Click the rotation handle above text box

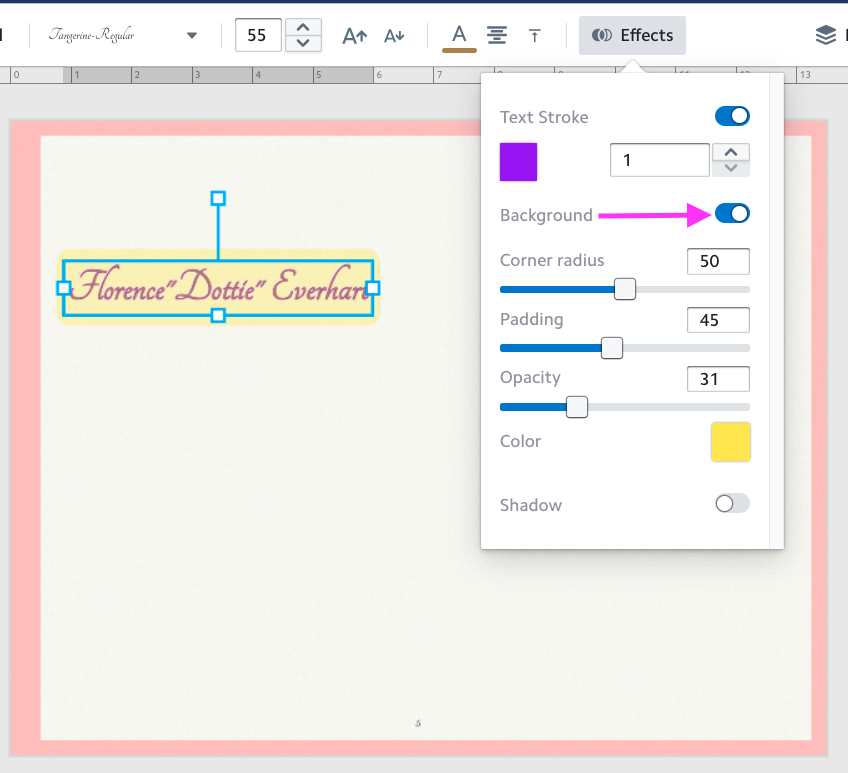[218, 198]
